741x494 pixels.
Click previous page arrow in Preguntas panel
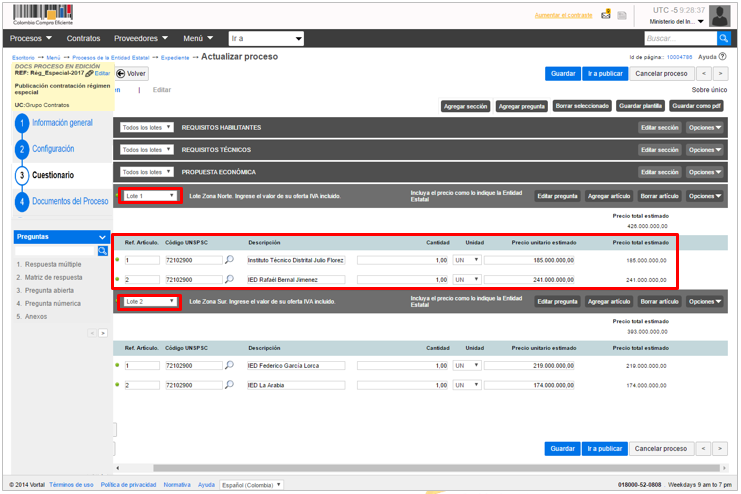92,333
